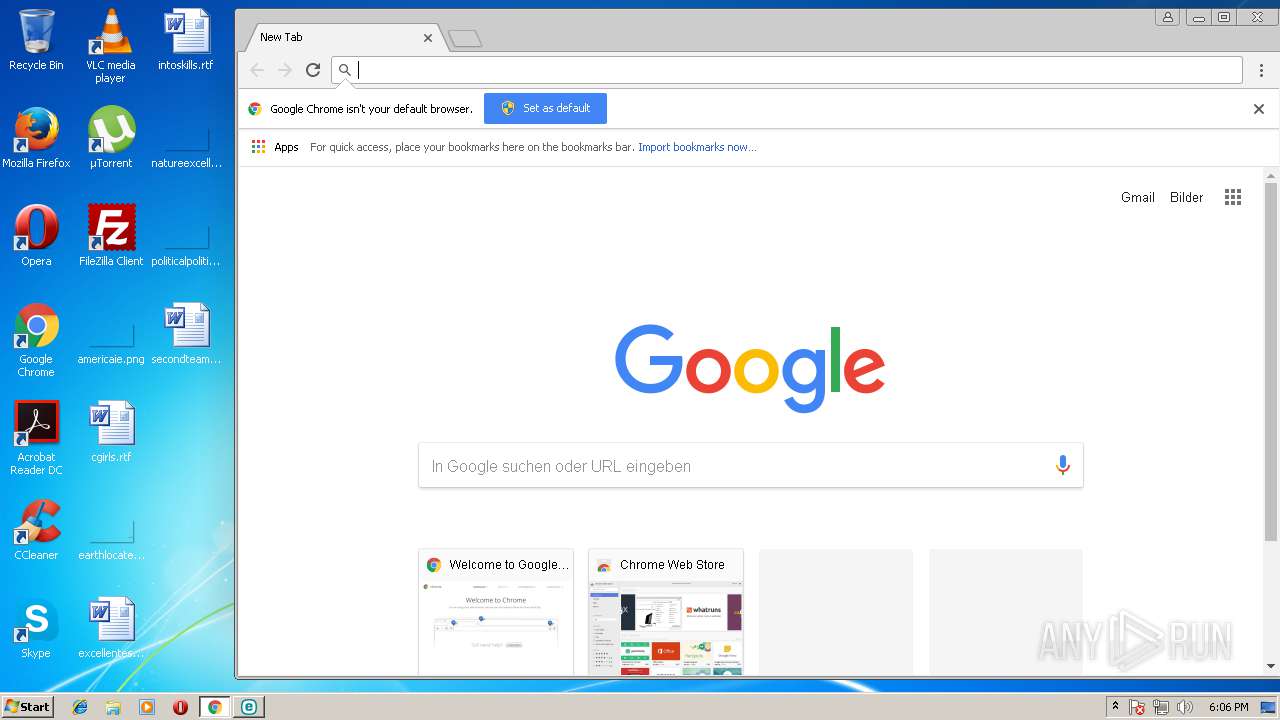Open a new tab with the tab button
Viewport: 1280px width, 720px height.
click(x=465, y=39)
